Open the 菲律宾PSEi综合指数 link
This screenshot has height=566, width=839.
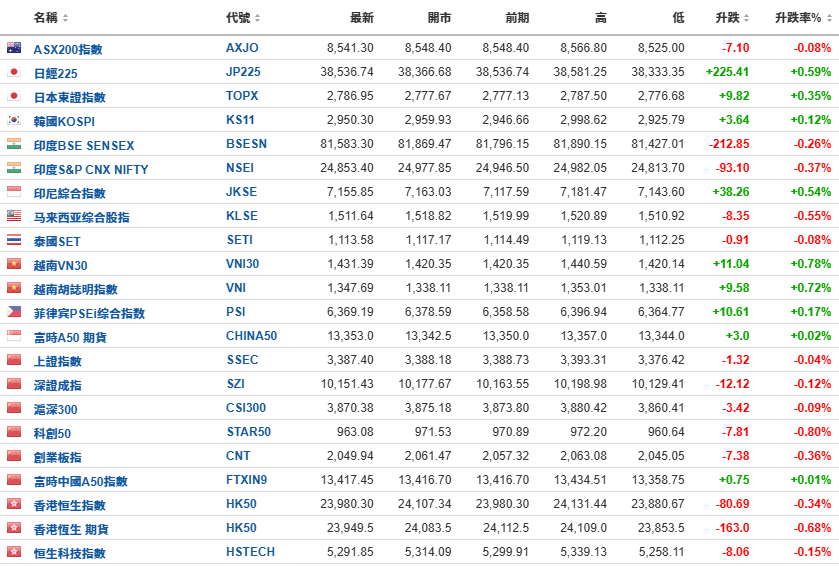[x=89, y=313]
